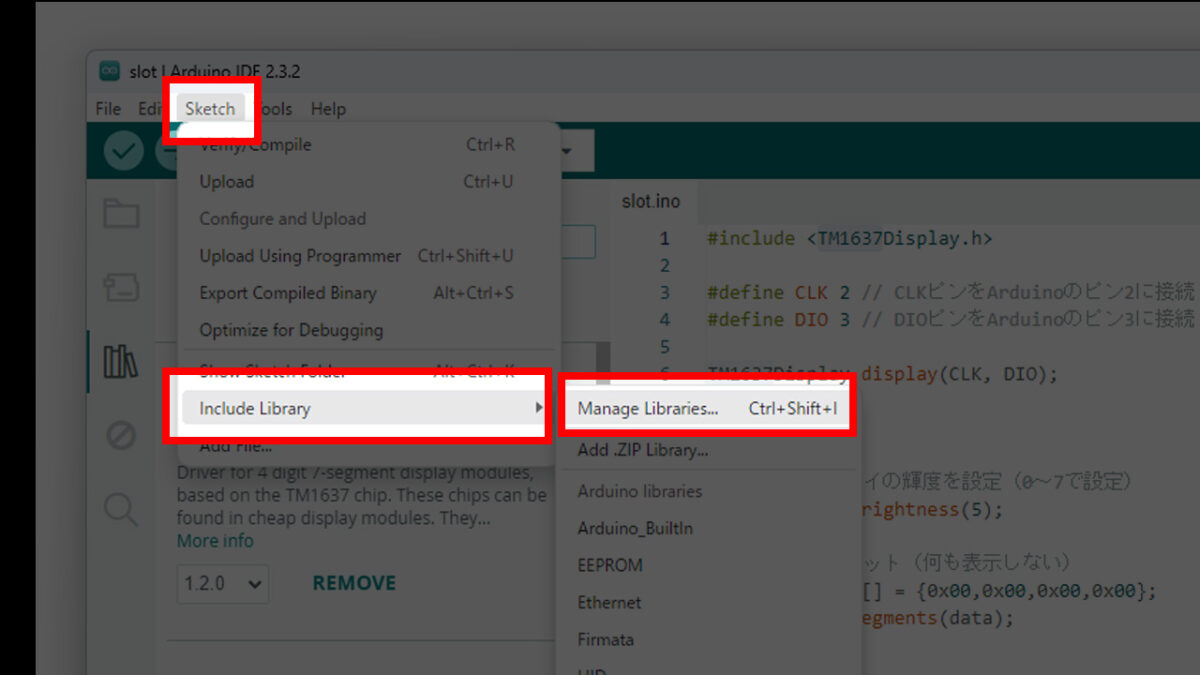This screenshot has height=675, width=1200.
Task: Click the Verify checkmark toolbar icon
Action: click(x=124, y=151)
